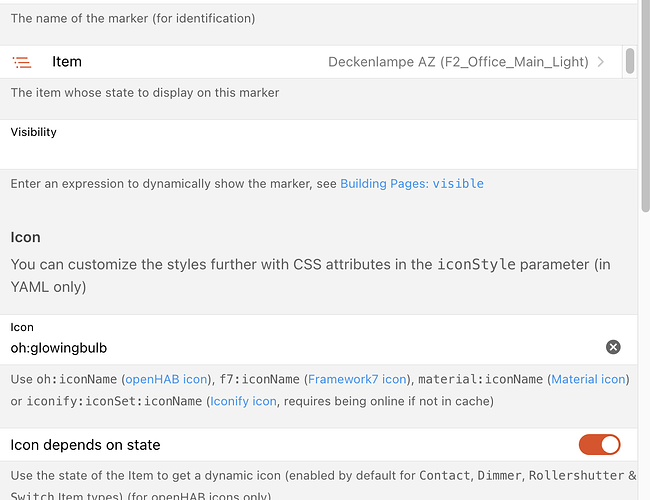650x500 pixels.
Task: Clear the oh:glowingbulb icon field
Action: [x=613, y=347]
